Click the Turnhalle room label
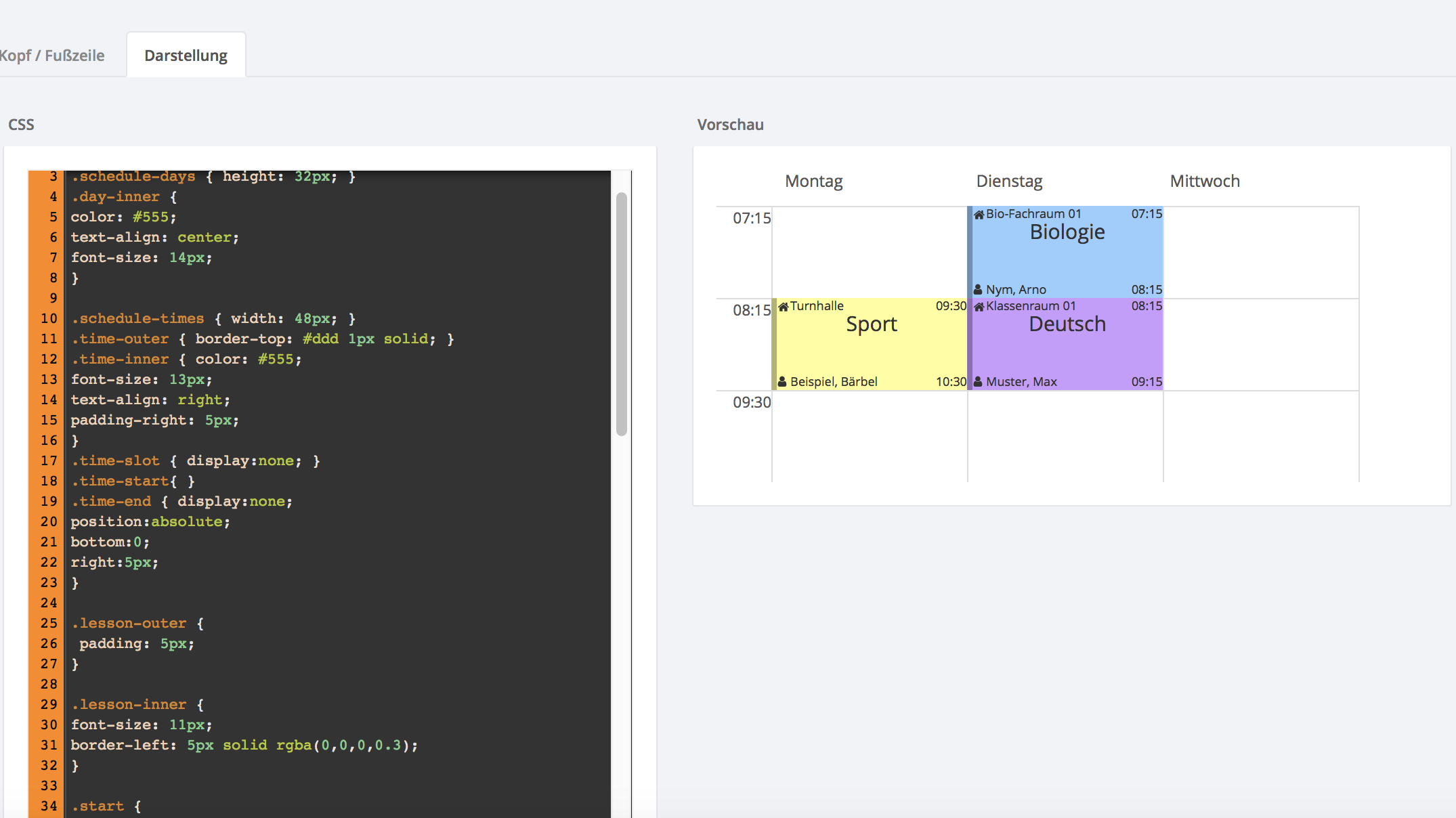This screenshot has height=818, width=1456. click(817, 306)
